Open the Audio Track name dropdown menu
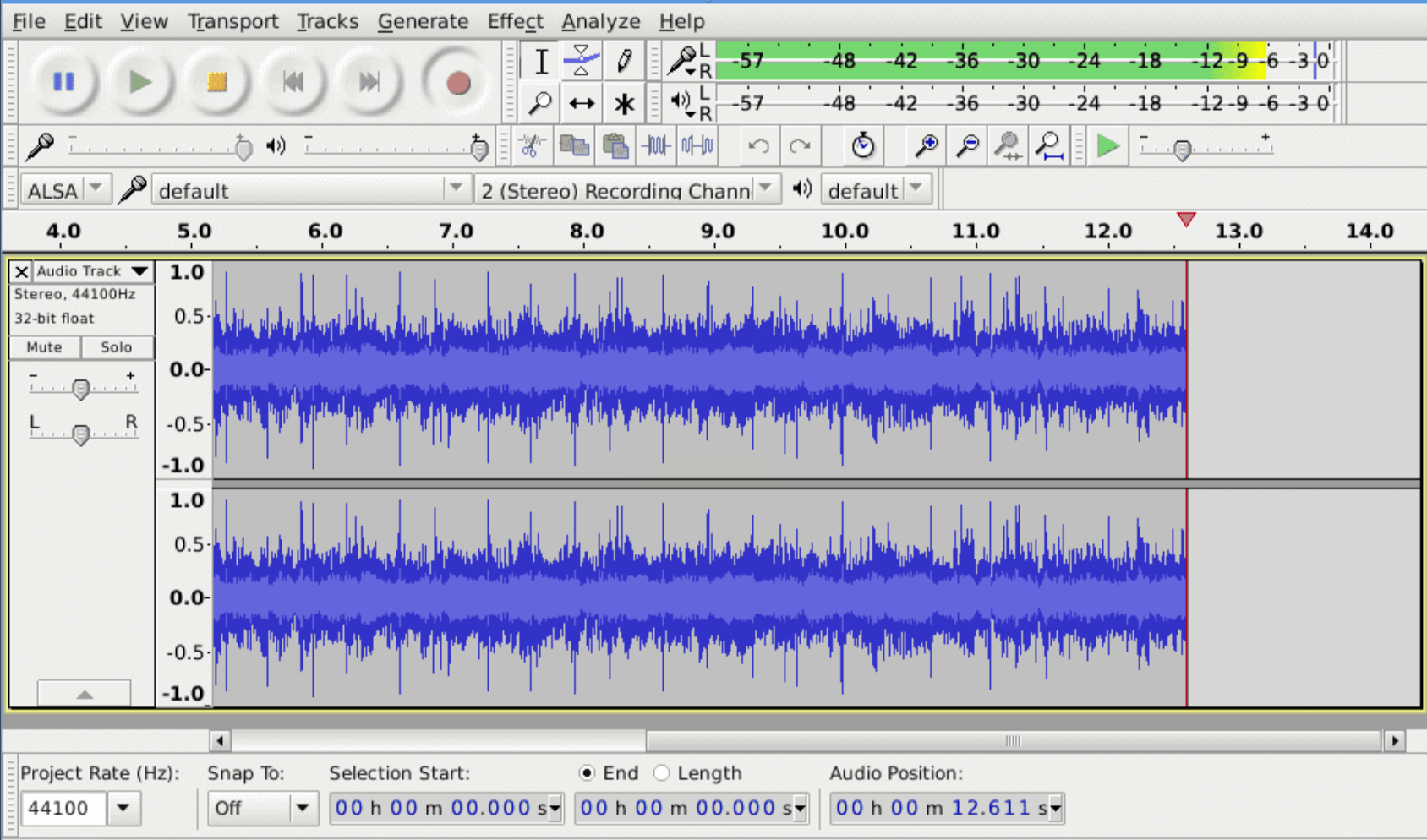1427x840 pixels. point(91,271)
